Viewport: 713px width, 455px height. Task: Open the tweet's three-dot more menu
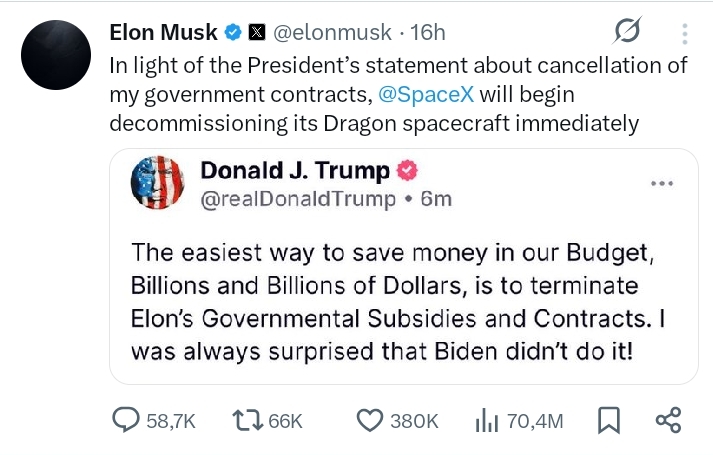[x=685, y=34]
